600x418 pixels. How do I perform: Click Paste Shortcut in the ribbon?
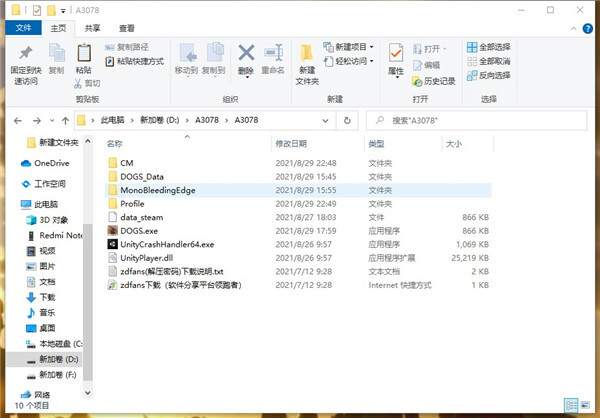[135, 61]
